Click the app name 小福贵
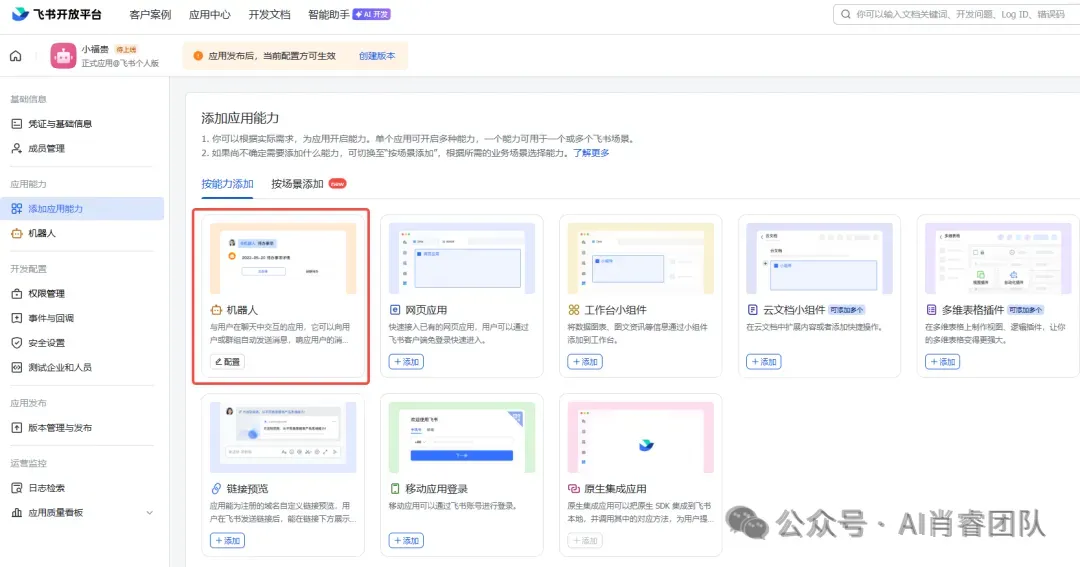The width and height of the screenshot is (1080, 567). coord(95,50)
